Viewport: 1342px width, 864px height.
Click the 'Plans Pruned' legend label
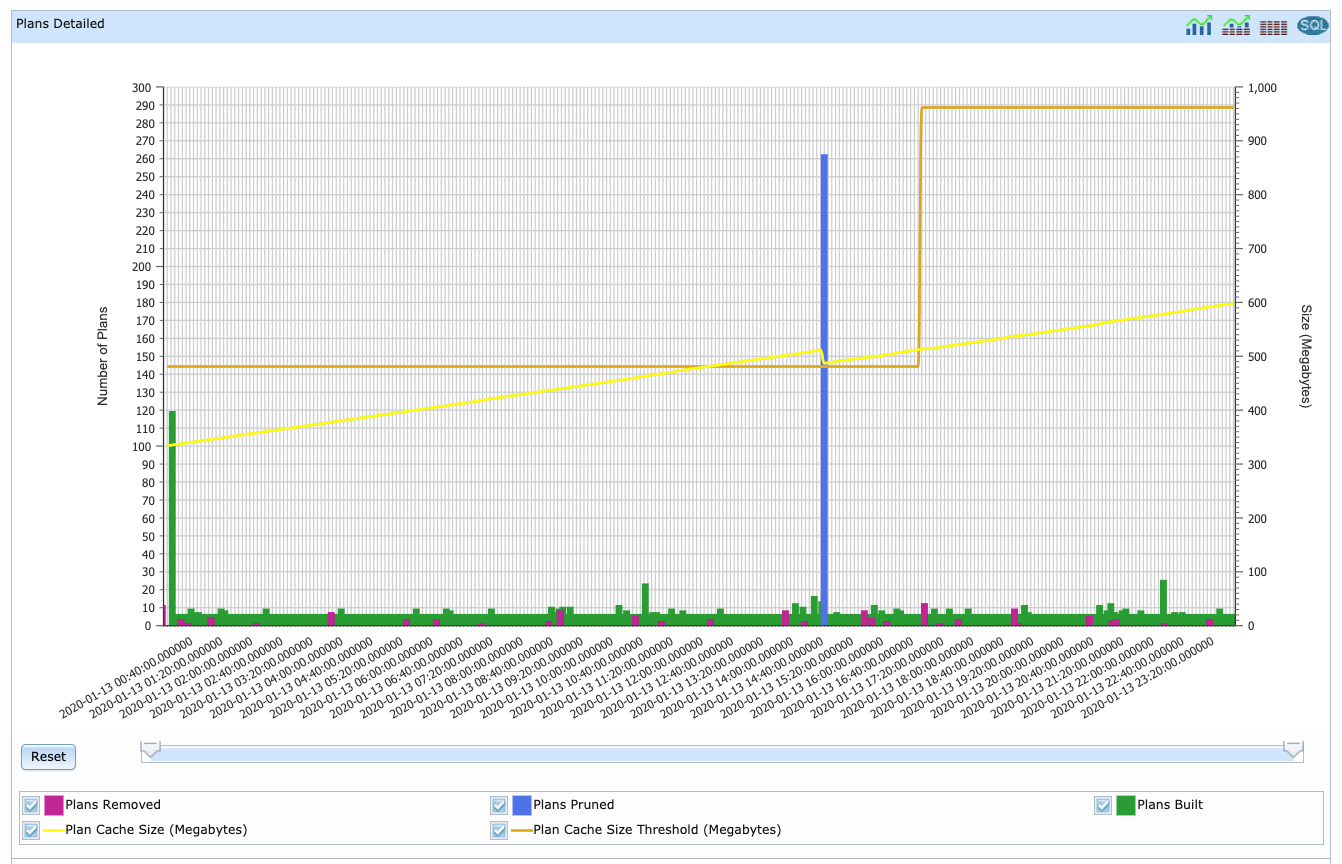574,805
